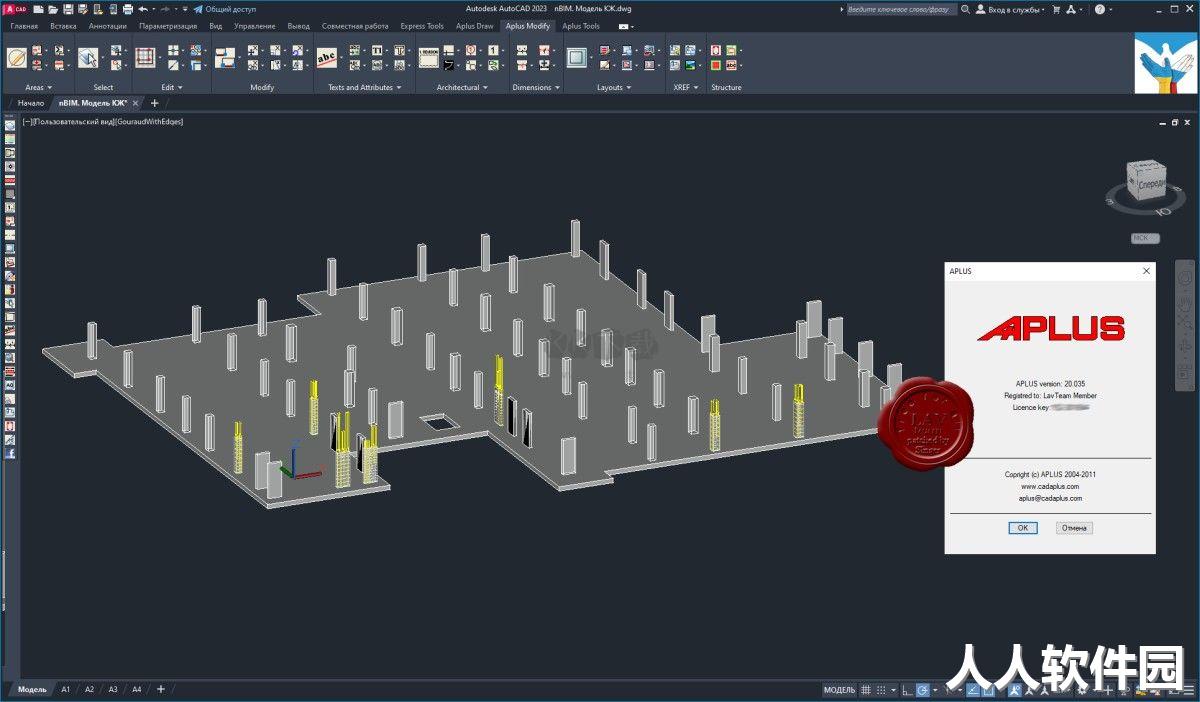Click the large Layouts panel tool icon
This screenshot has height=702, width=1200.
577,58
